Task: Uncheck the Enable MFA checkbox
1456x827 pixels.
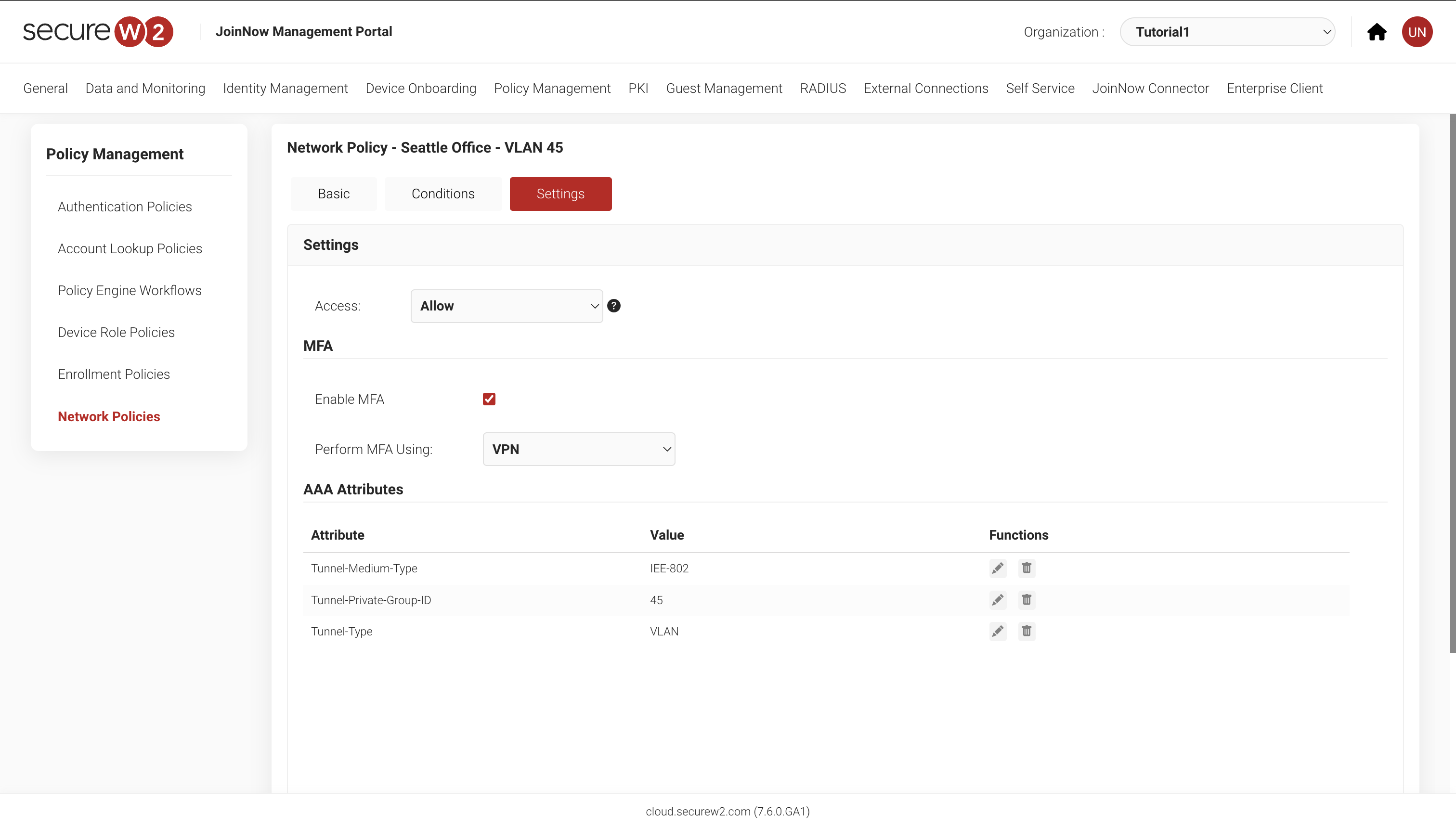Action: coord(489,399)
